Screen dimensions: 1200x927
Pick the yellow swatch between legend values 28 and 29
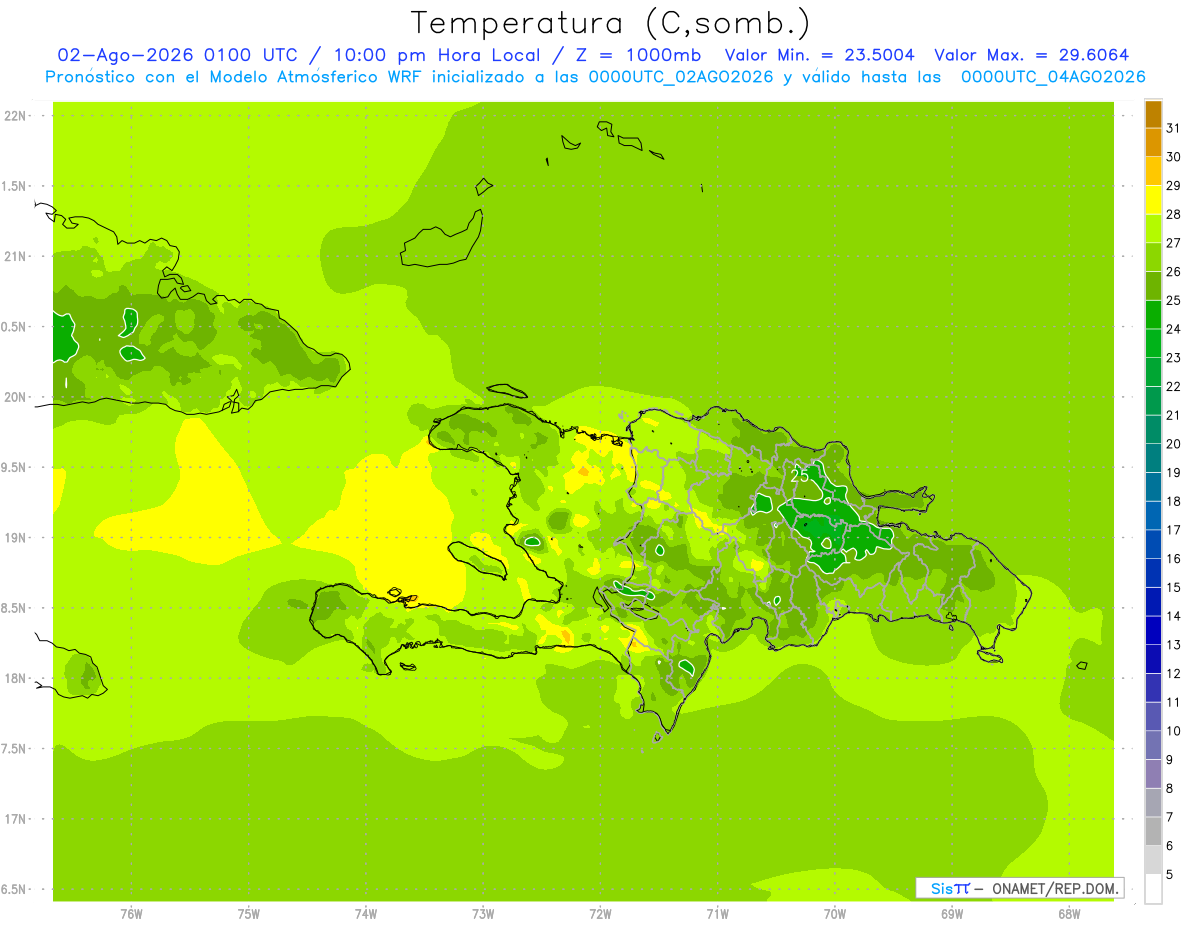[1153, 200]
